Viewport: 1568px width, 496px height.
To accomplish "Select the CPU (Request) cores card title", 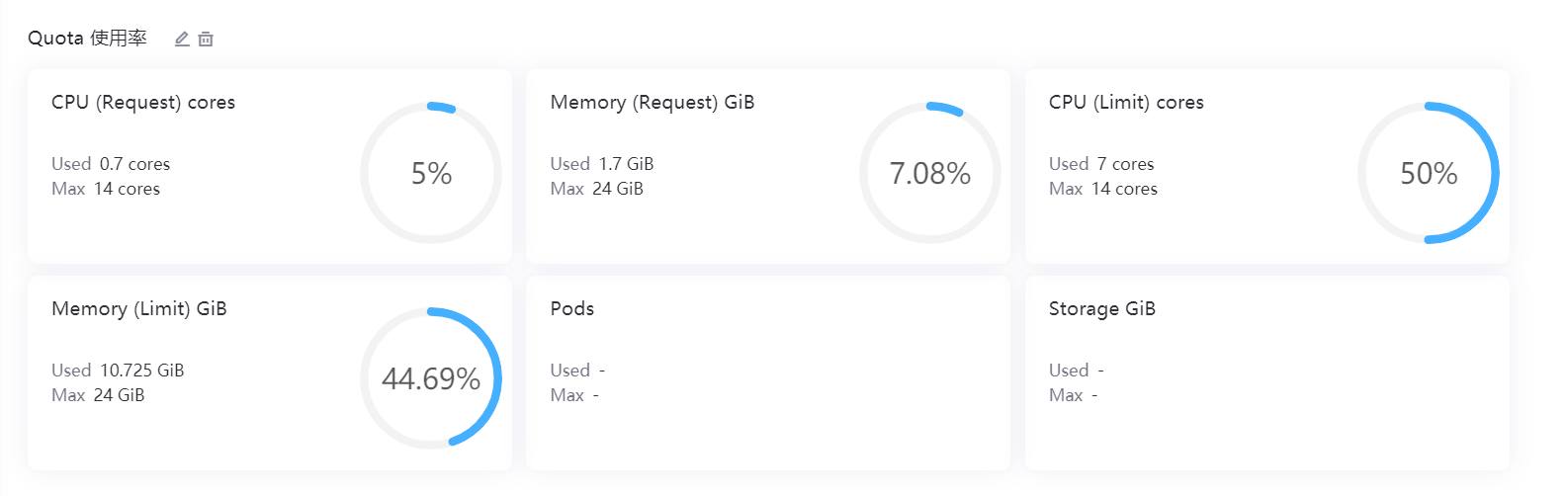I will click(x=143, y=103).
